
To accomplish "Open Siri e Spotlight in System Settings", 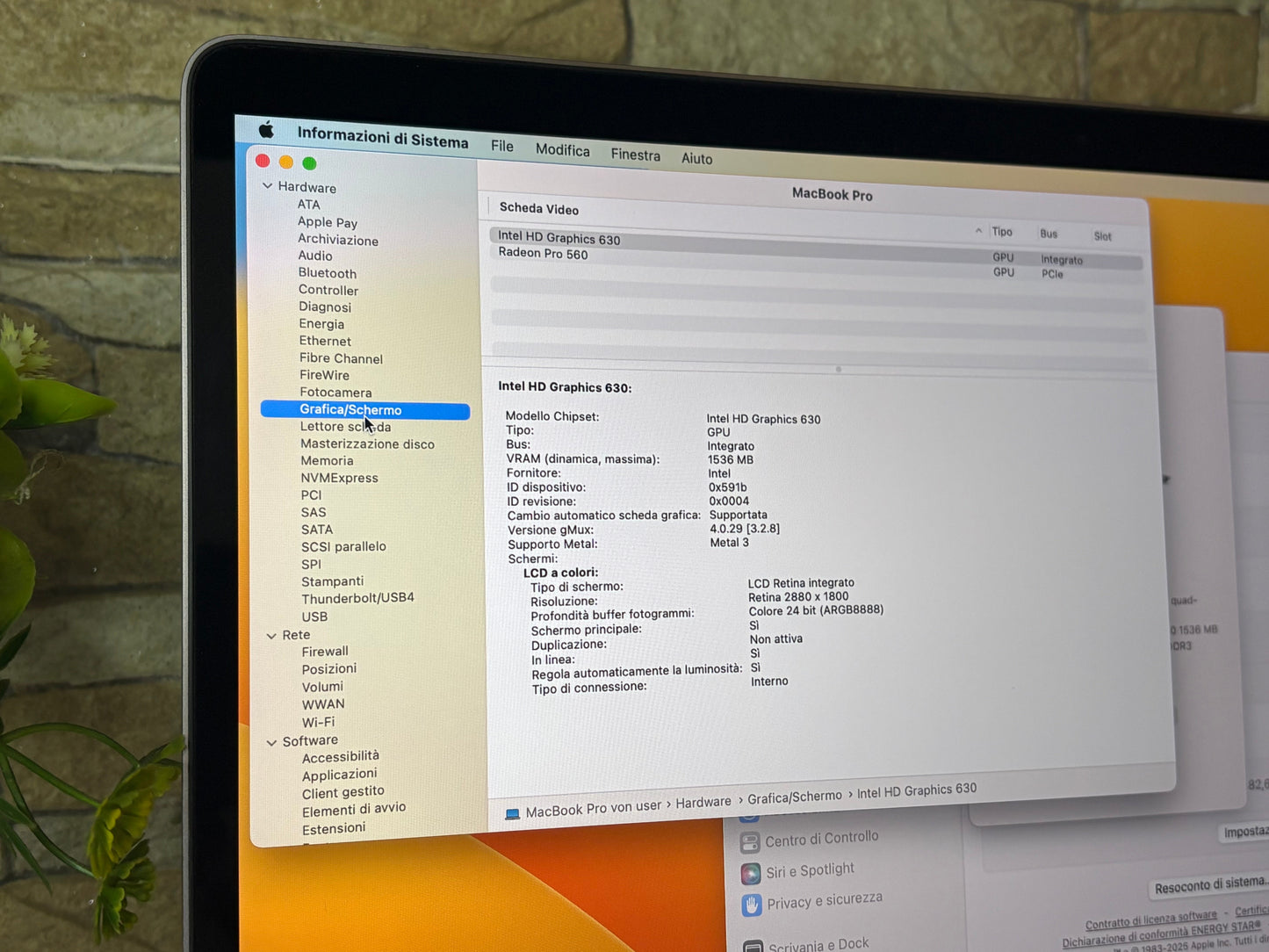I will coord(797,870).
